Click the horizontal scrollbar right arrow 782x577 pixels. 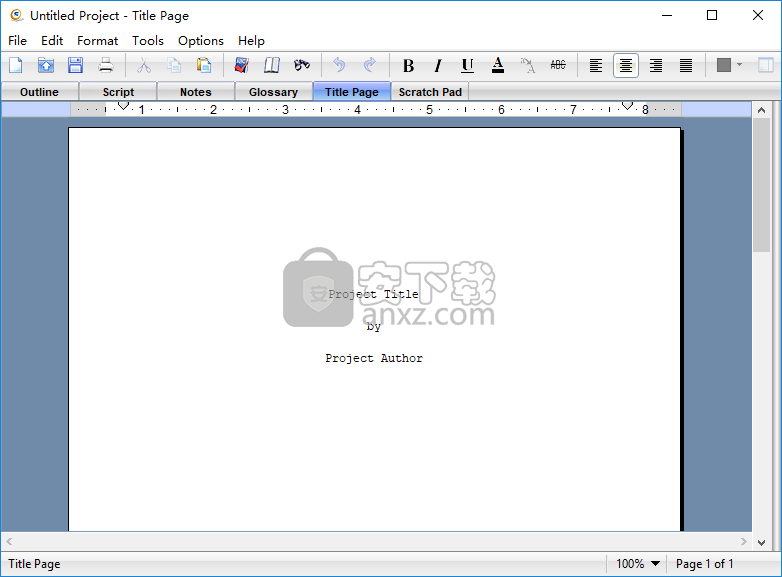coord(744,541)
